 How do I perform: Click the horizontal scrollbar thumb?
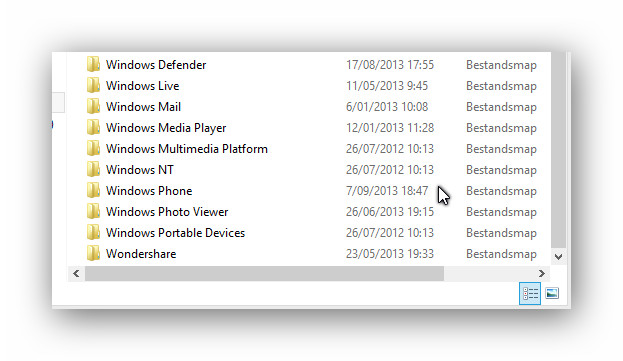(x=264, y=273)
